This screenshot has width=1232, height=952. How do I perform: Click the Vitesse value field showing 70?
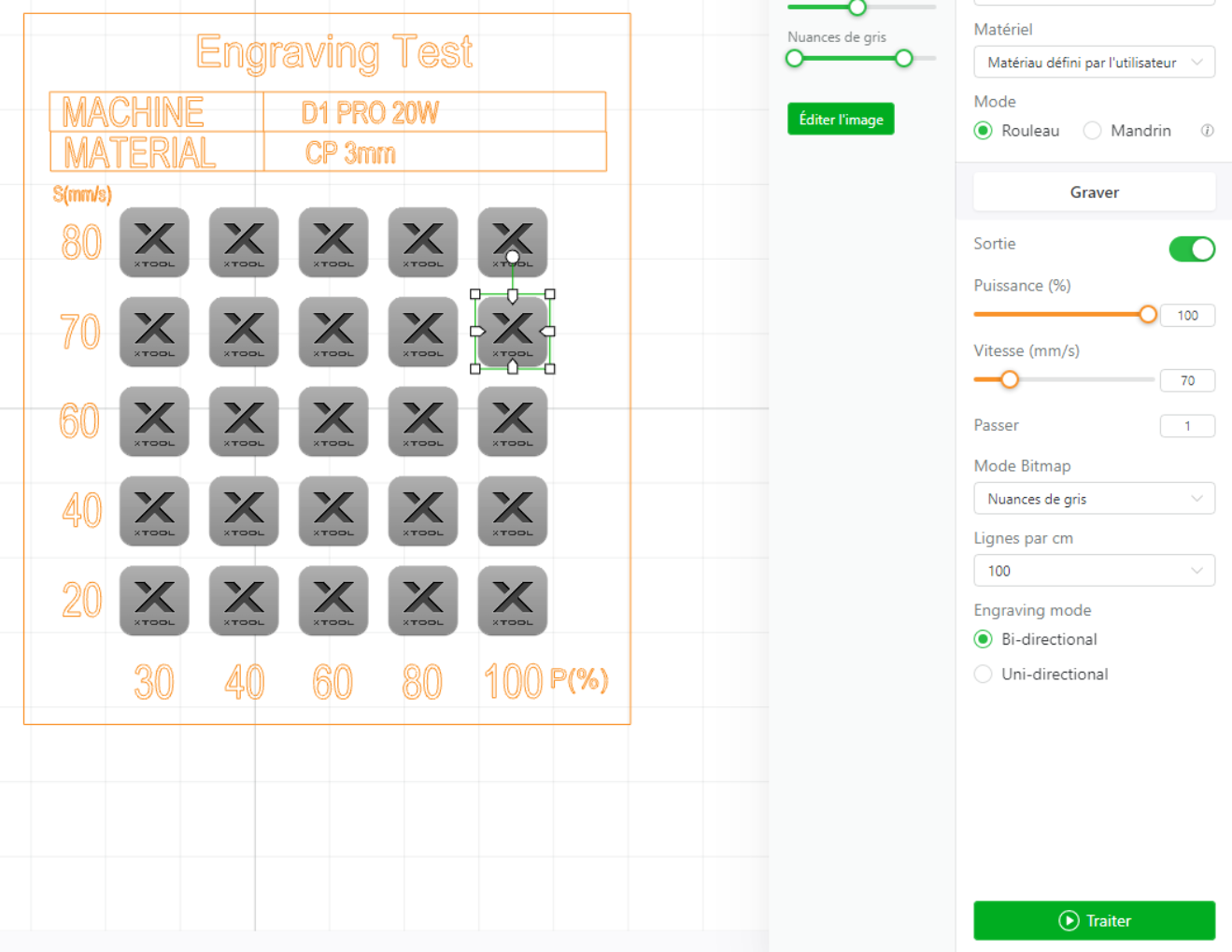[x=1187, y=380]
